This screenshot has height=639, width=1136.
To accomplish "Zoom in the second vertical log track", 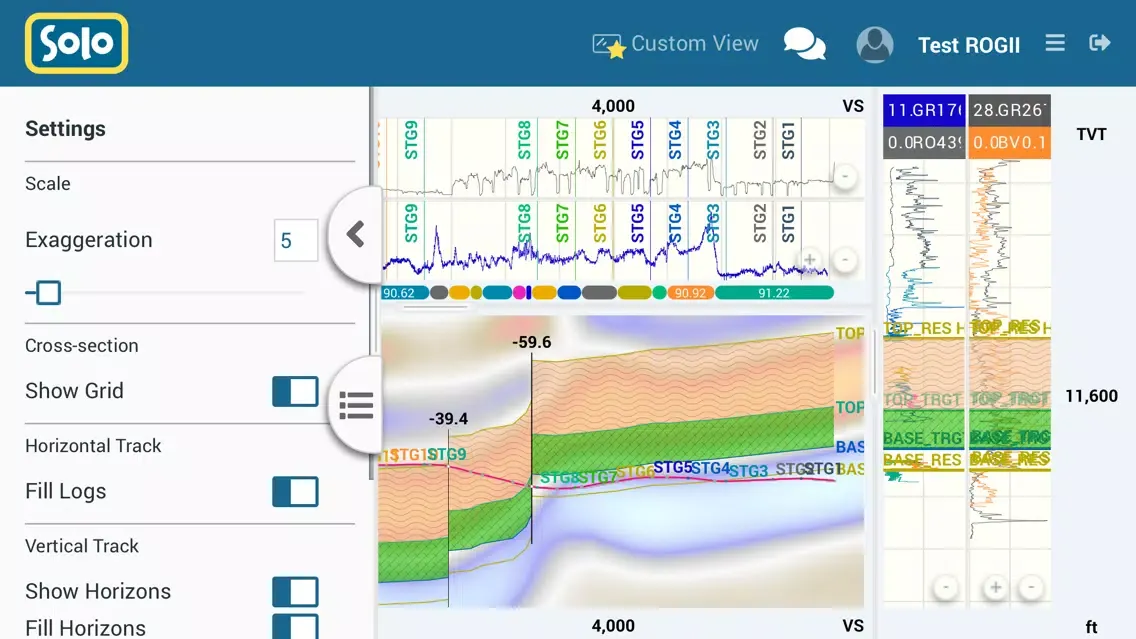I will point(995,587).
